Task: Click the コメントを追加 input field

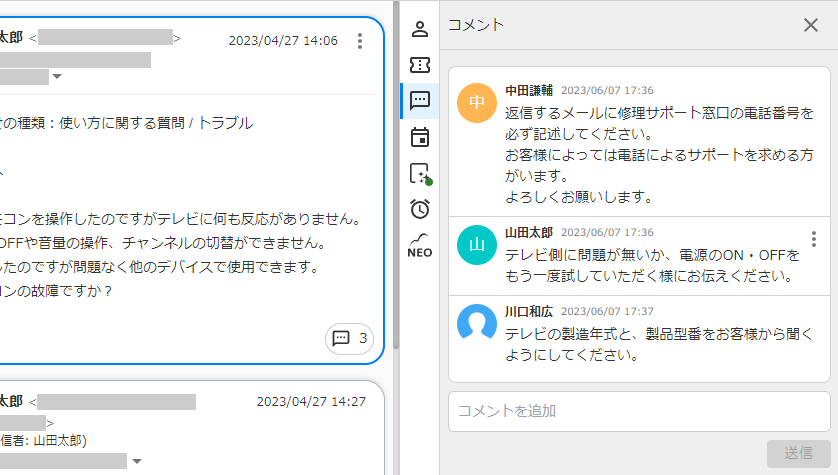Action: coord(639,411)
